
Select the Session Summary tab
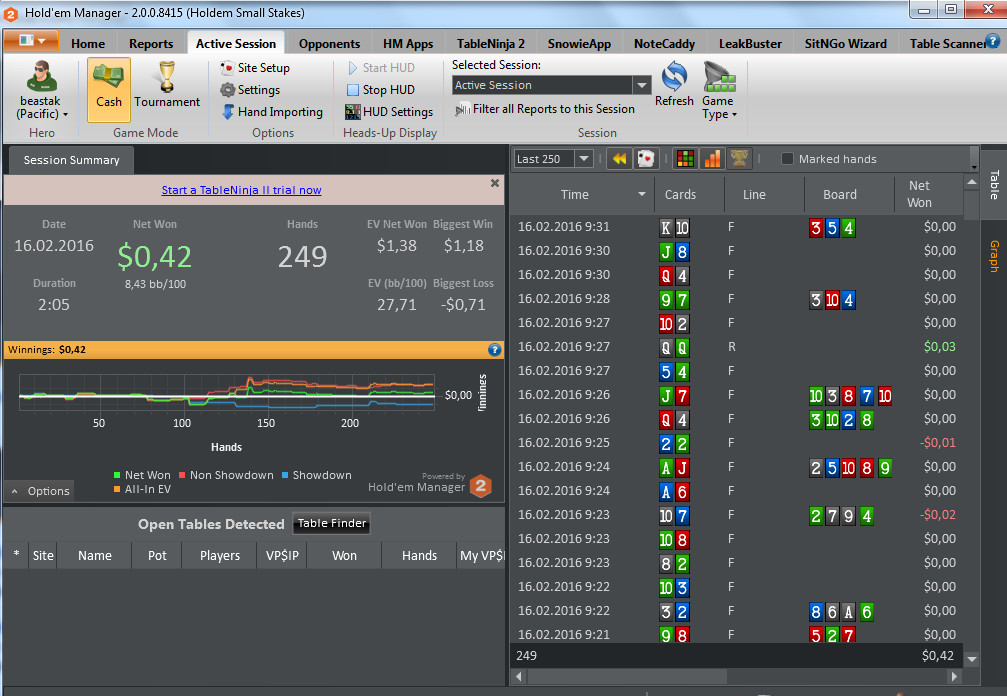coord(71,160)
